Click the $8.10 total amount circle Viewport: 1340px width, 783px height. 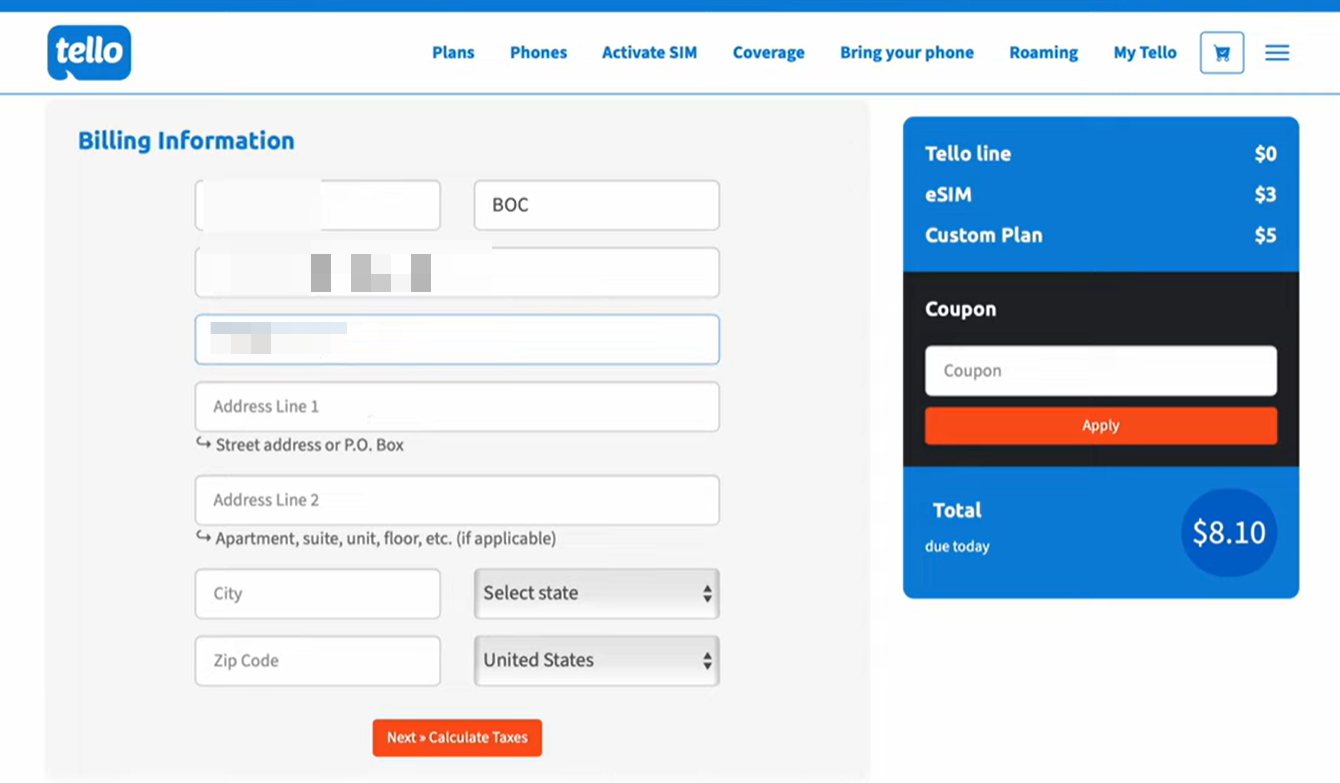[1229, 532]
